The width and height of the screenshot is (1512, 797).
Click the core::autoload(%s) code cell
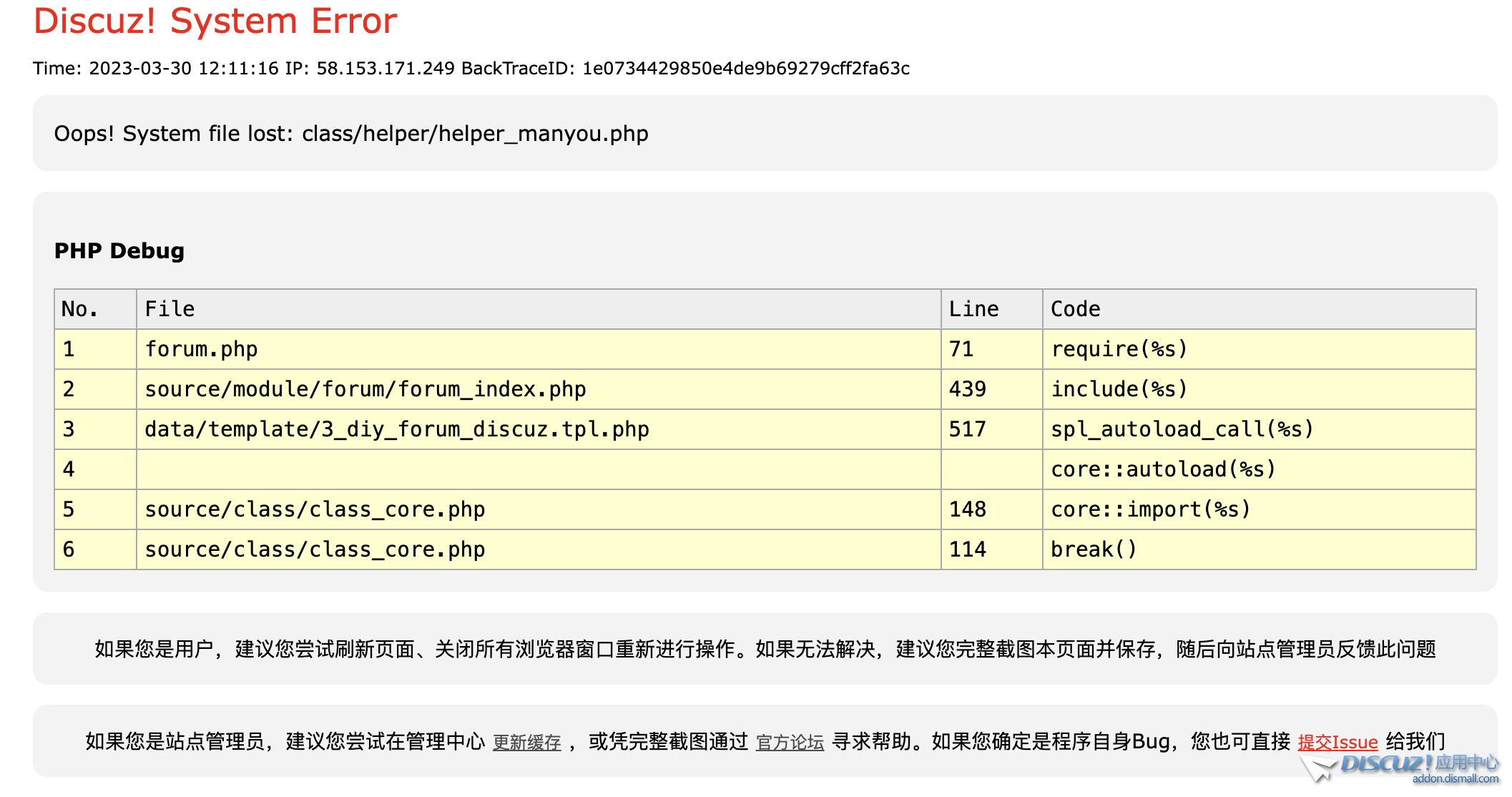coord(1163,469)
